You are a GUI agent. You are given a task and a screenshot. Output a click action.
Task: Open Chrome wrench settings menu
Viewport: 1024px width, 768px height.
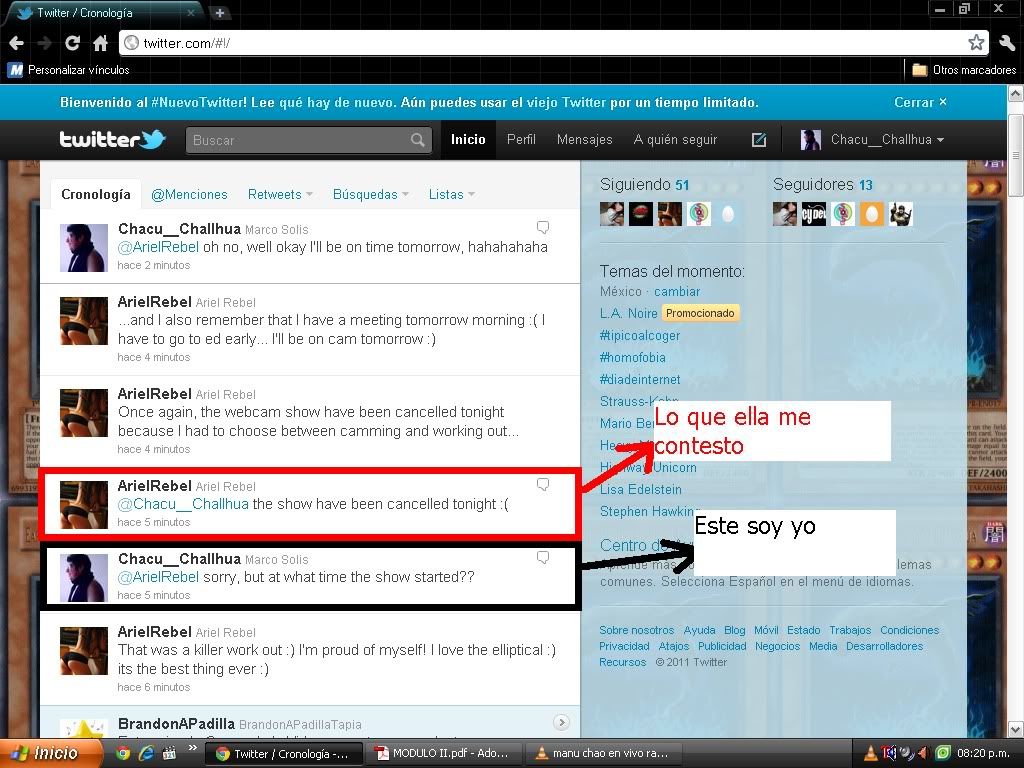click(x=1006, y=43)
